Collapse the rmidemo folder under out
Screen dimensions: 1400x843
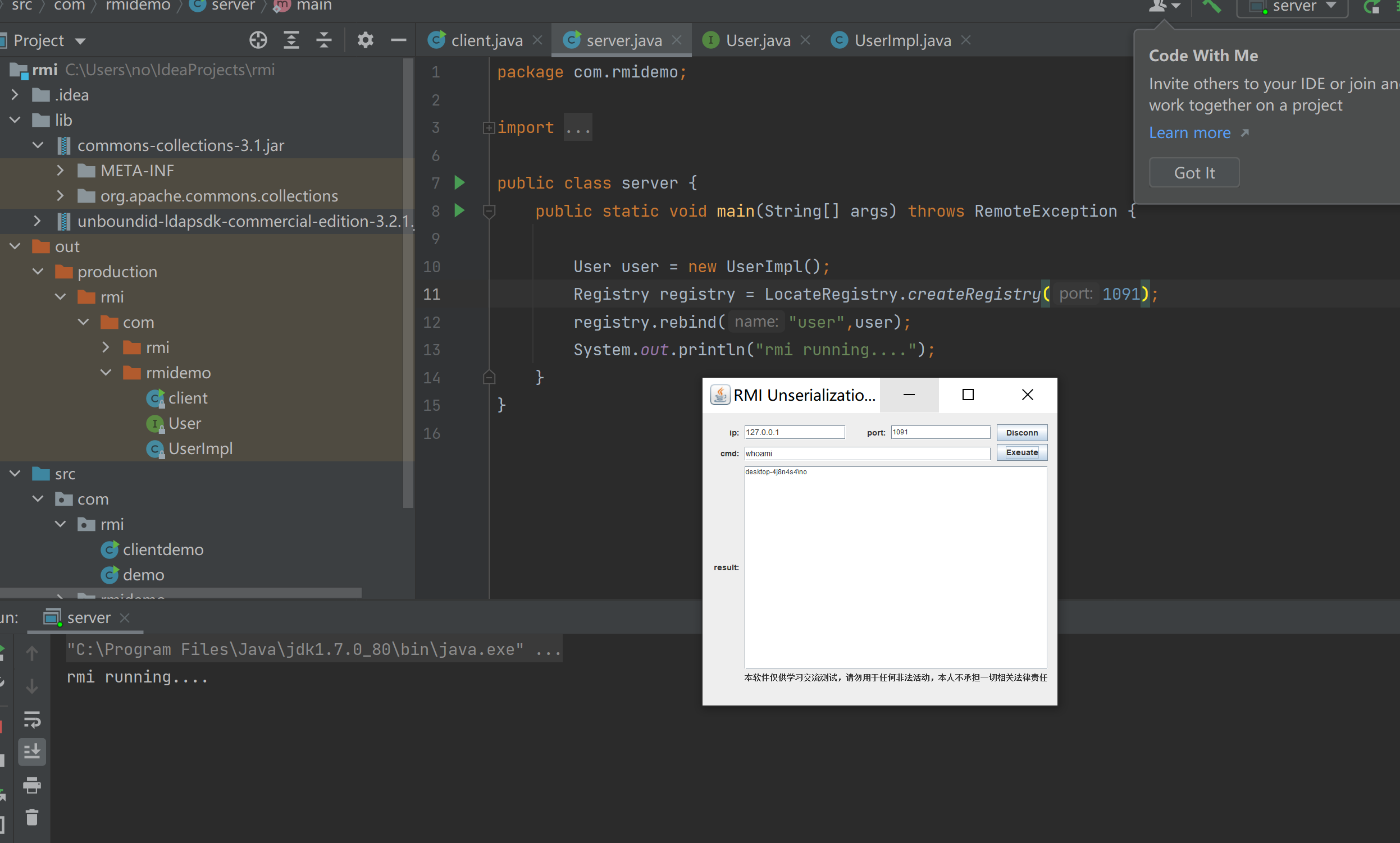point(106,373)
